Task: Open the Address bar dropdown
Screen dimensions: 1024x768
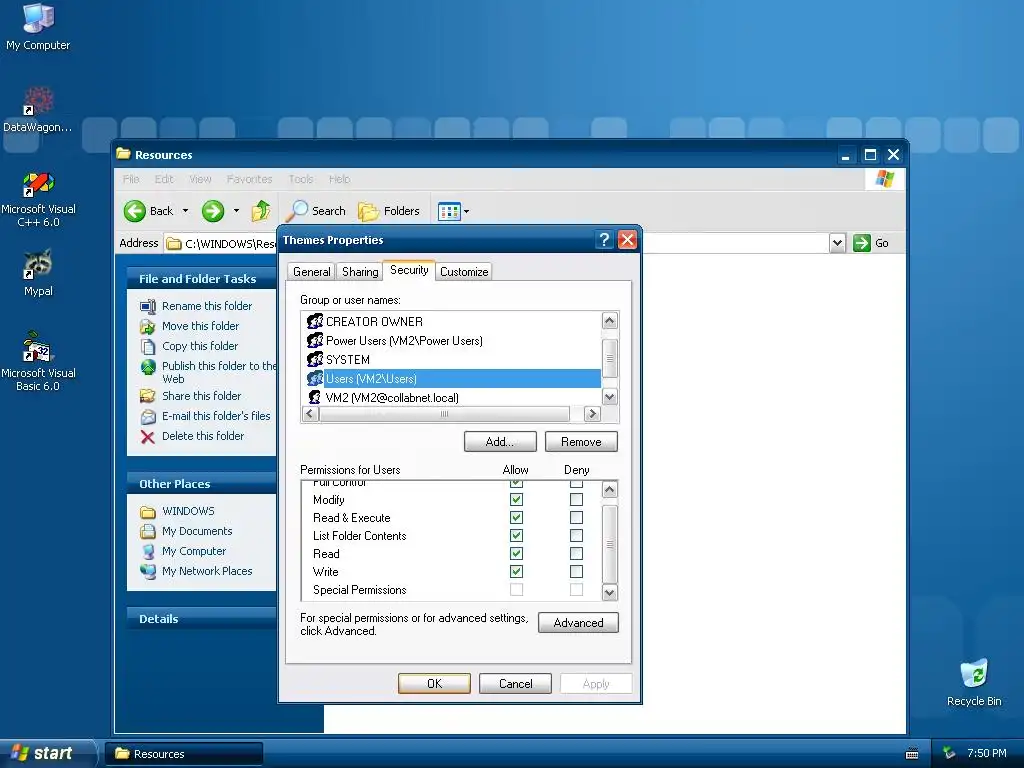Action: click(837, 244)
